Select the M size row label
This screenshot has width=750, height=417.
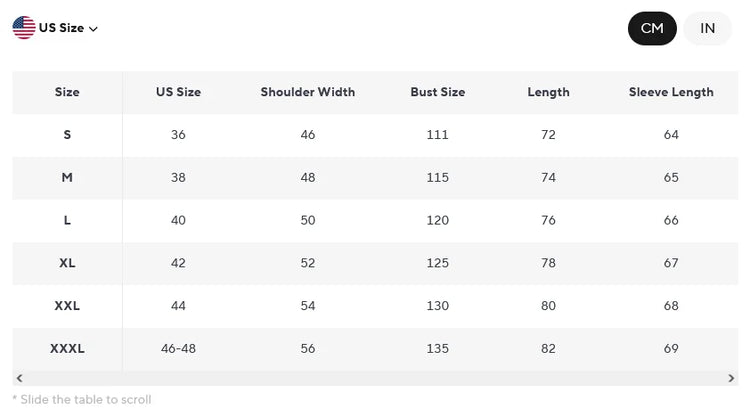pyautogui.click(x=67, y=177)
